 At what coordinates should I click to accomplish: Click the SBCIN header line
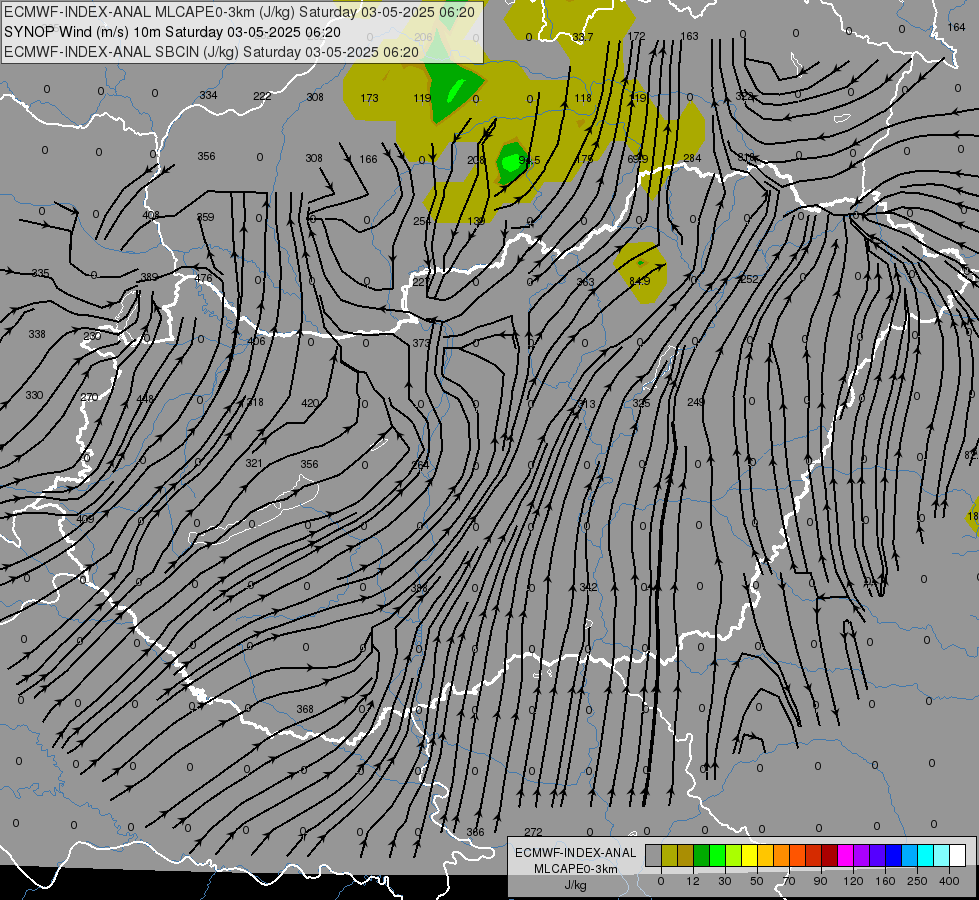pos(212,52)
